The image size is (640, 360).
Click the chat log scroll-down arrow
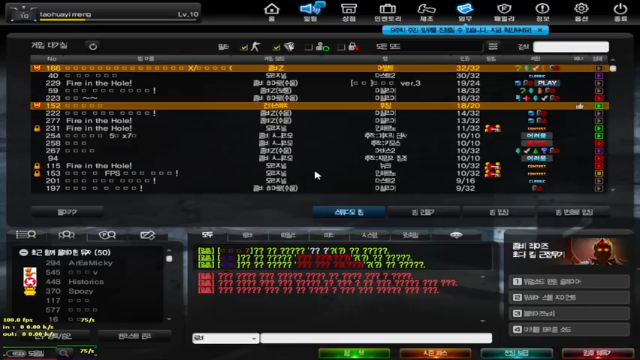click(x=483, y=321)
